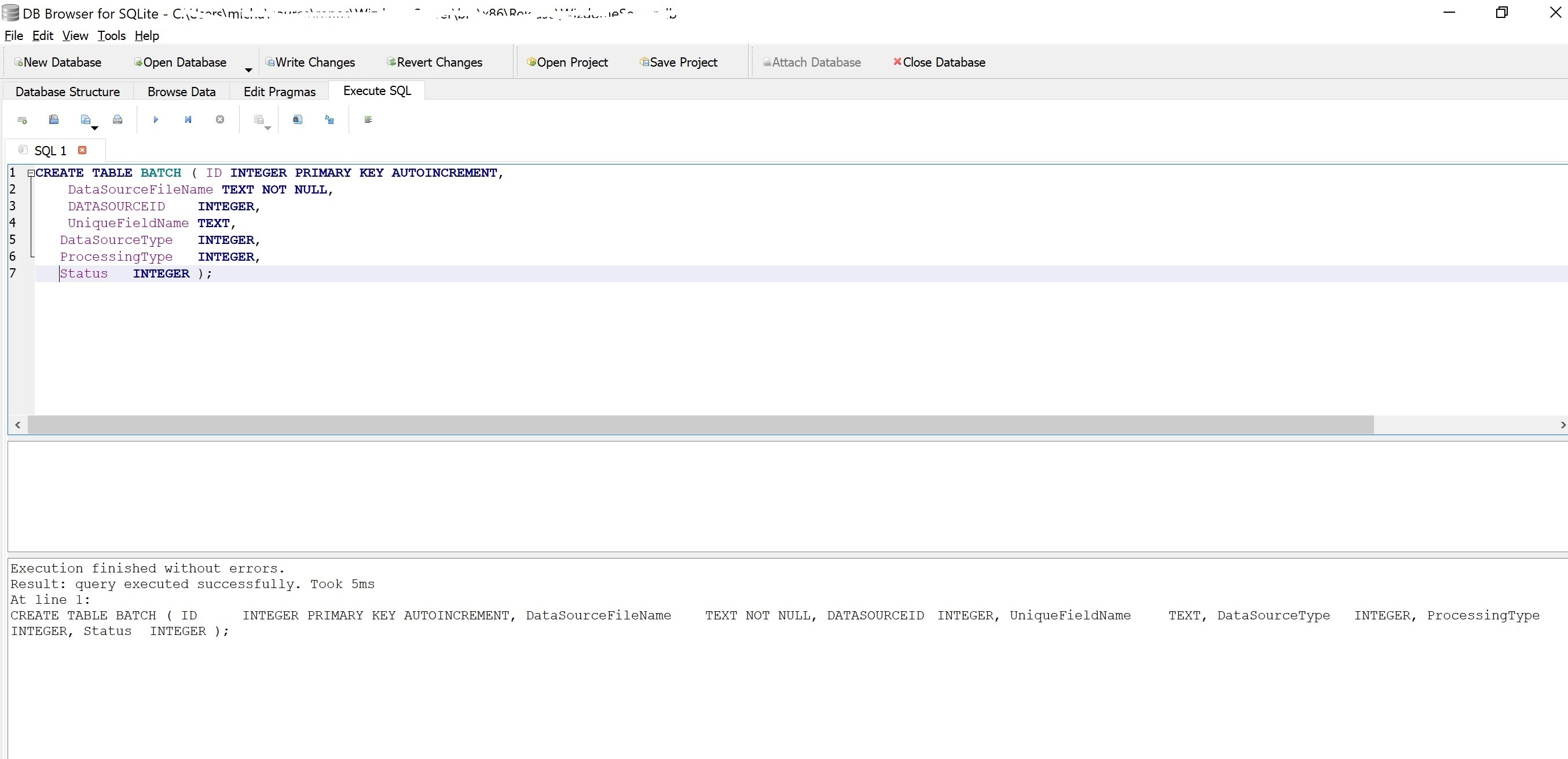Switch to Database Structure tab

point(68,92)
